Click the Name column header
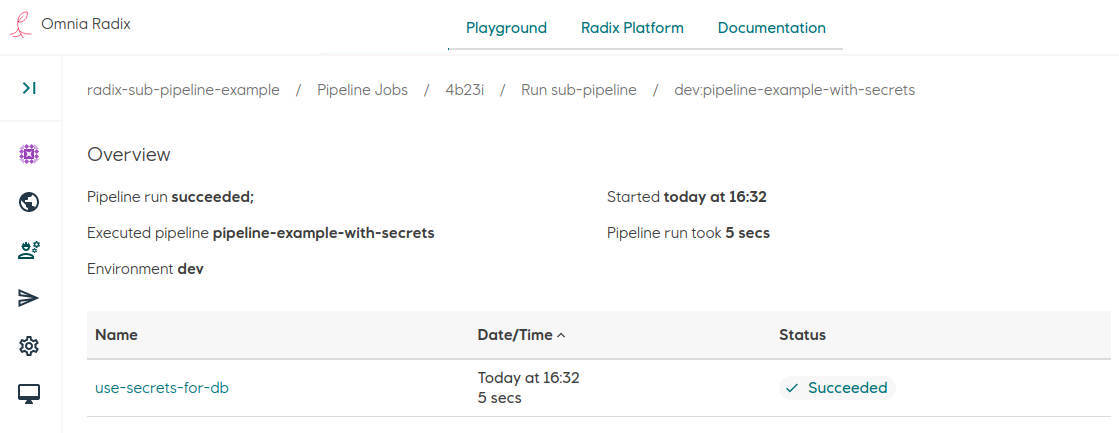The width and height of the screenshot is (1119, 433). pyautogui.click(x=116, y=335)
